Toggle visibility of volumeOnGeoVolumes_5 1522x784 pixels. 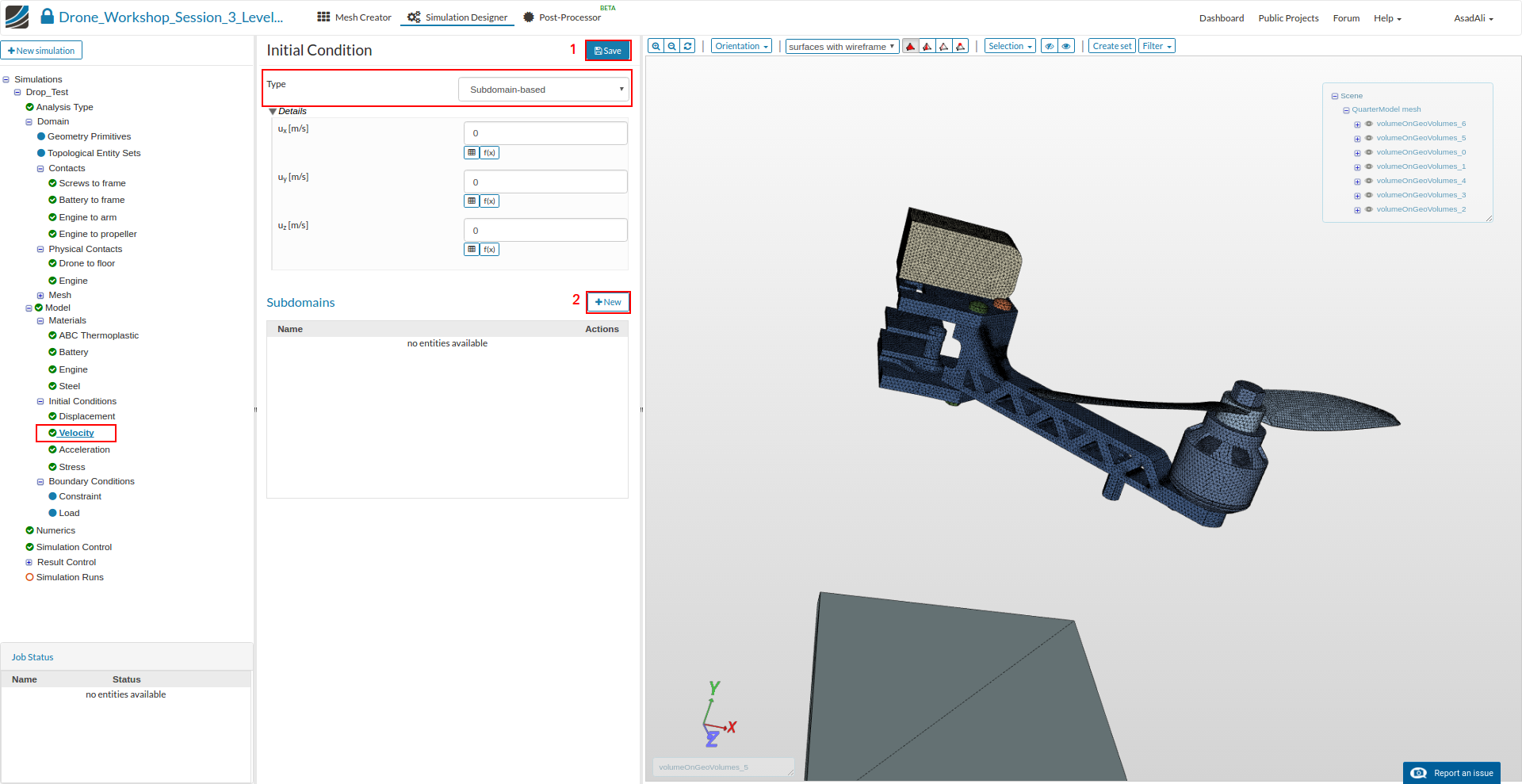coord(1369,138)
